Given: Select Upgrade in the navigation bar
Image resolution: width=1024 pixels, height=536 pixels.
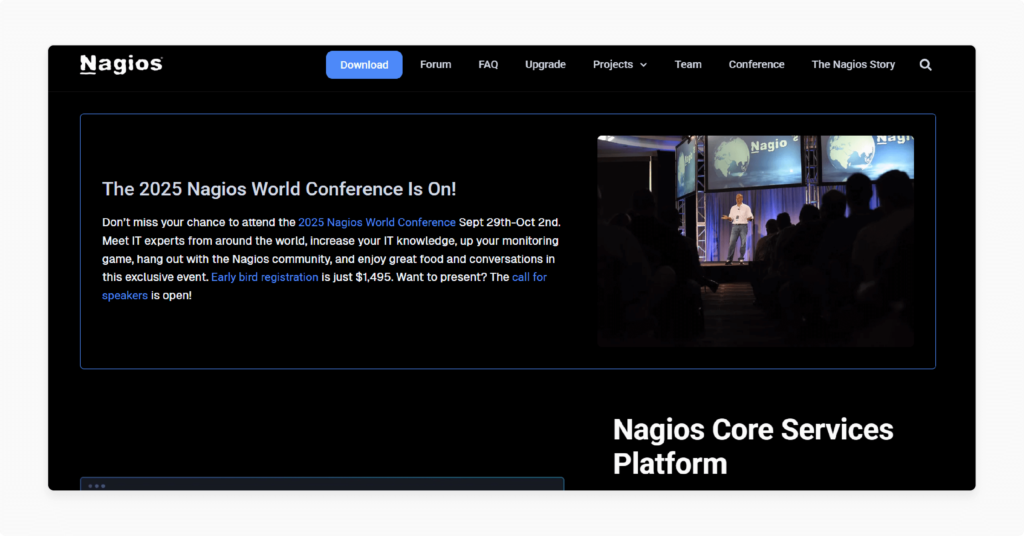Looking at the screenshot, I should coord(545,65).
